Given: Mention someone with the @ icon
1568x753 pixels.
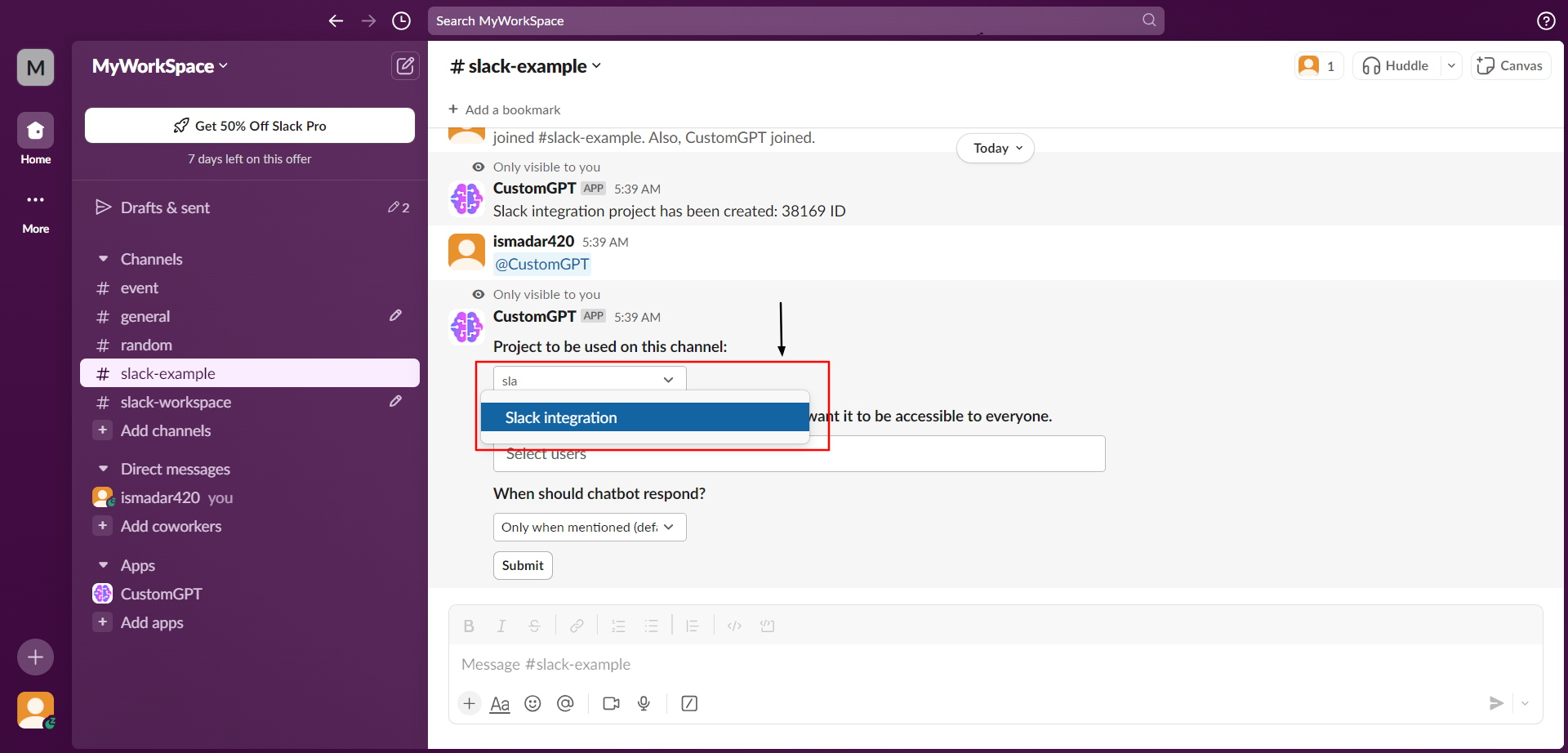Looking at the screenshot, I should coord(565,703).
